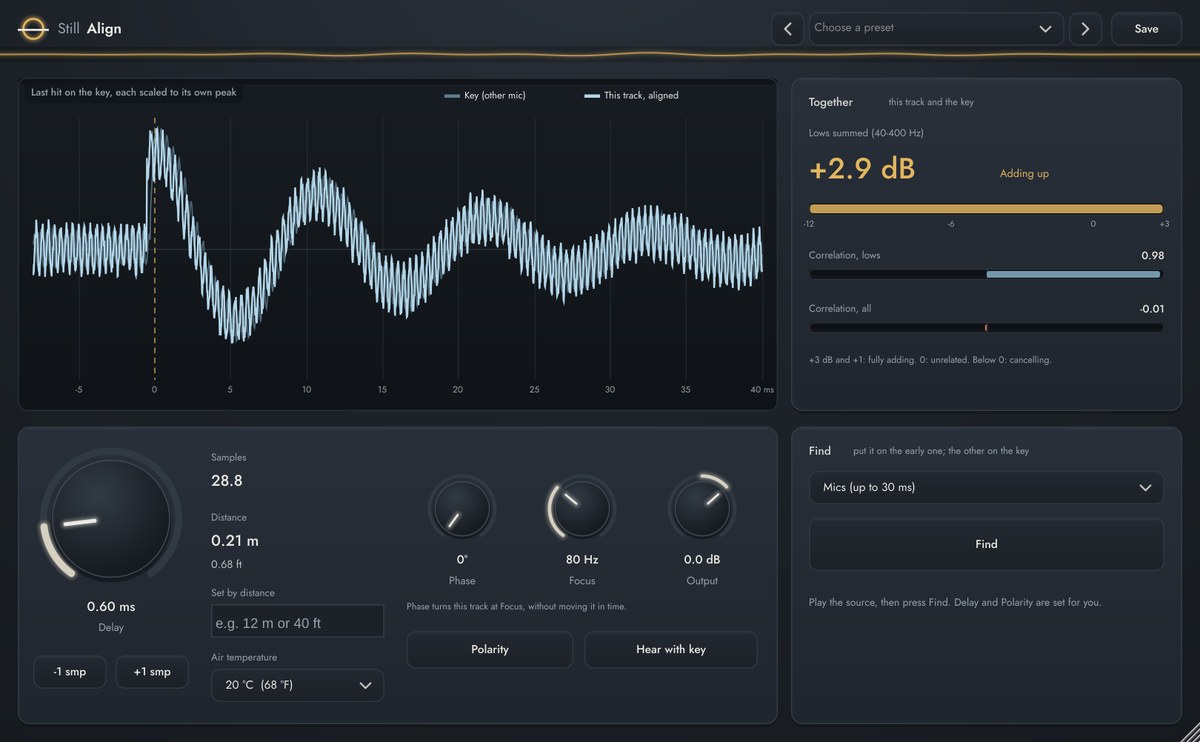
Task: Open the Mics (up to 30 ms) dropdown
Action: pyautogui.click(x=986, y=487)
